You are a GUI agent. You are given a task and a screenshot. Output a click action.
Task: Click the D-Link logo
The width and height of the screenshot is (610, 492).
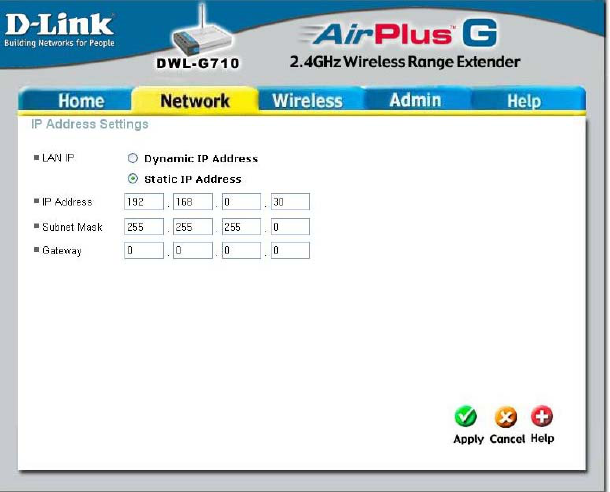pyautogui.click(x=59, y=30)
